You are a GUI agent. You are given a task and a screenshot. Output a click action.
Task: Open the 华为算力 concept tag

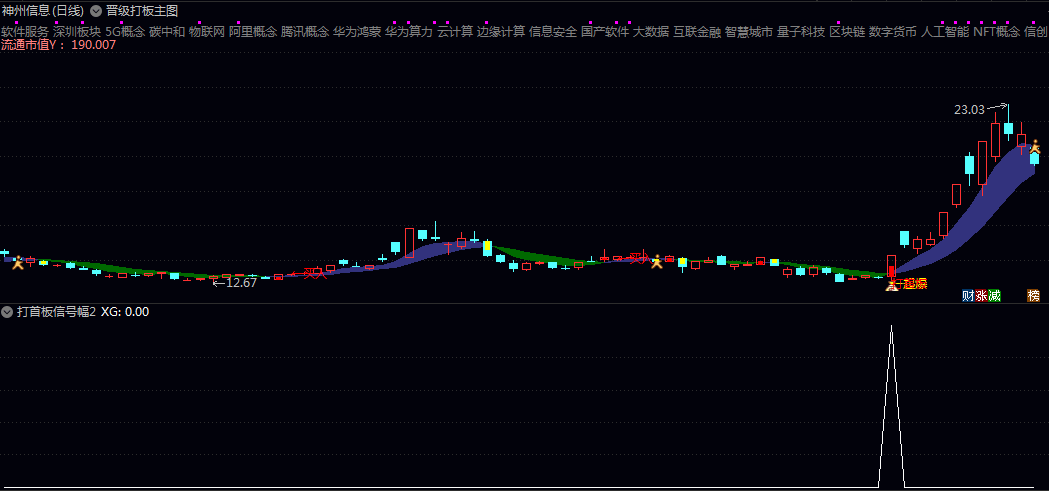tap(409, 31)
